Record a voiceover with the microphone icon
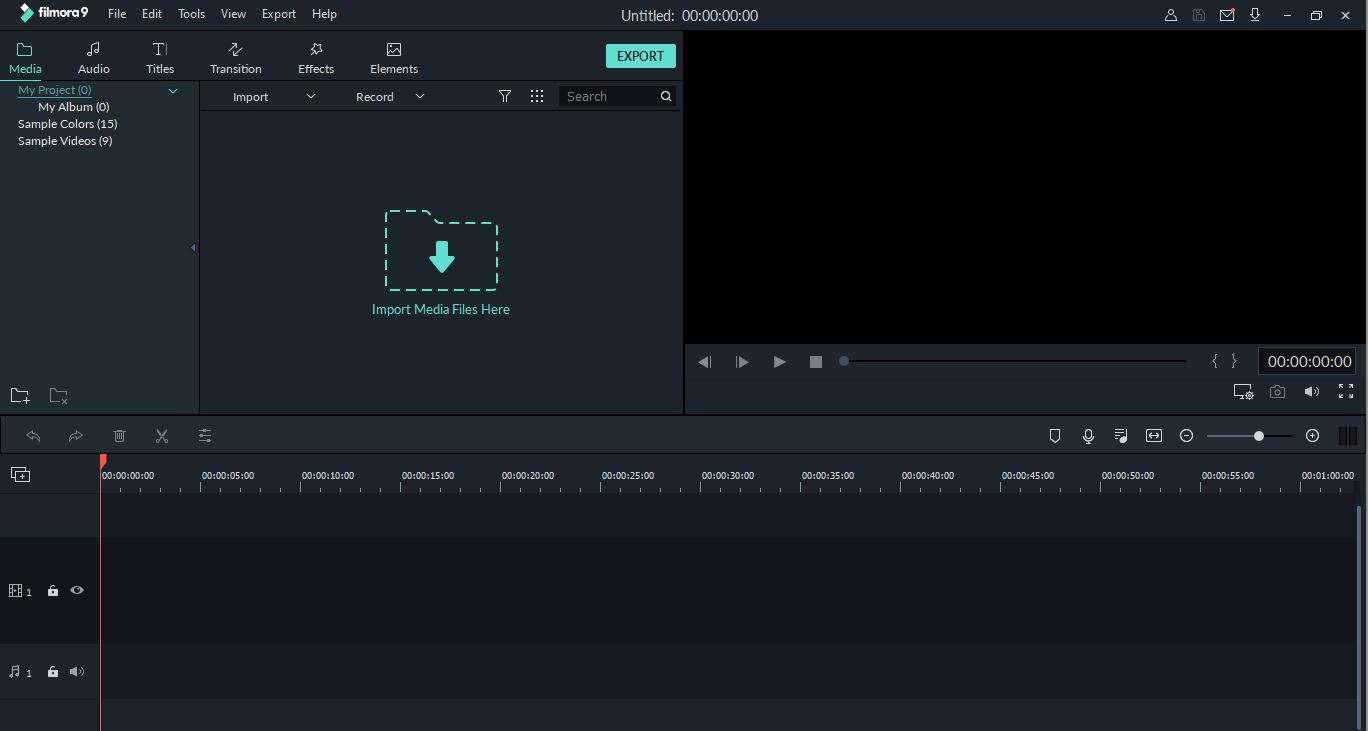This screenshot has width=1368, height=731. tap(1088, 435)
